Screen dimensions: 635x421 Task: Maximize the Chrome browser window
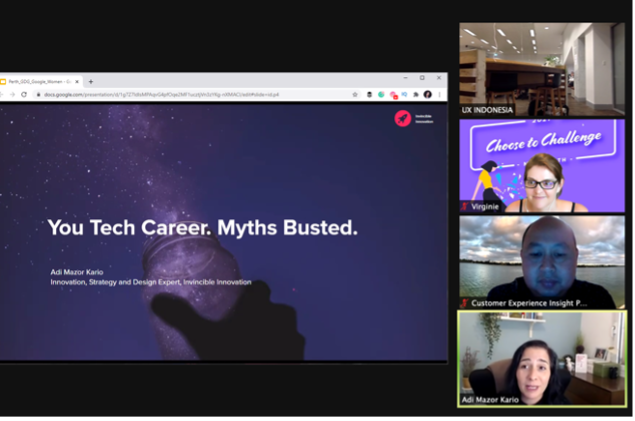coord(422,78)
